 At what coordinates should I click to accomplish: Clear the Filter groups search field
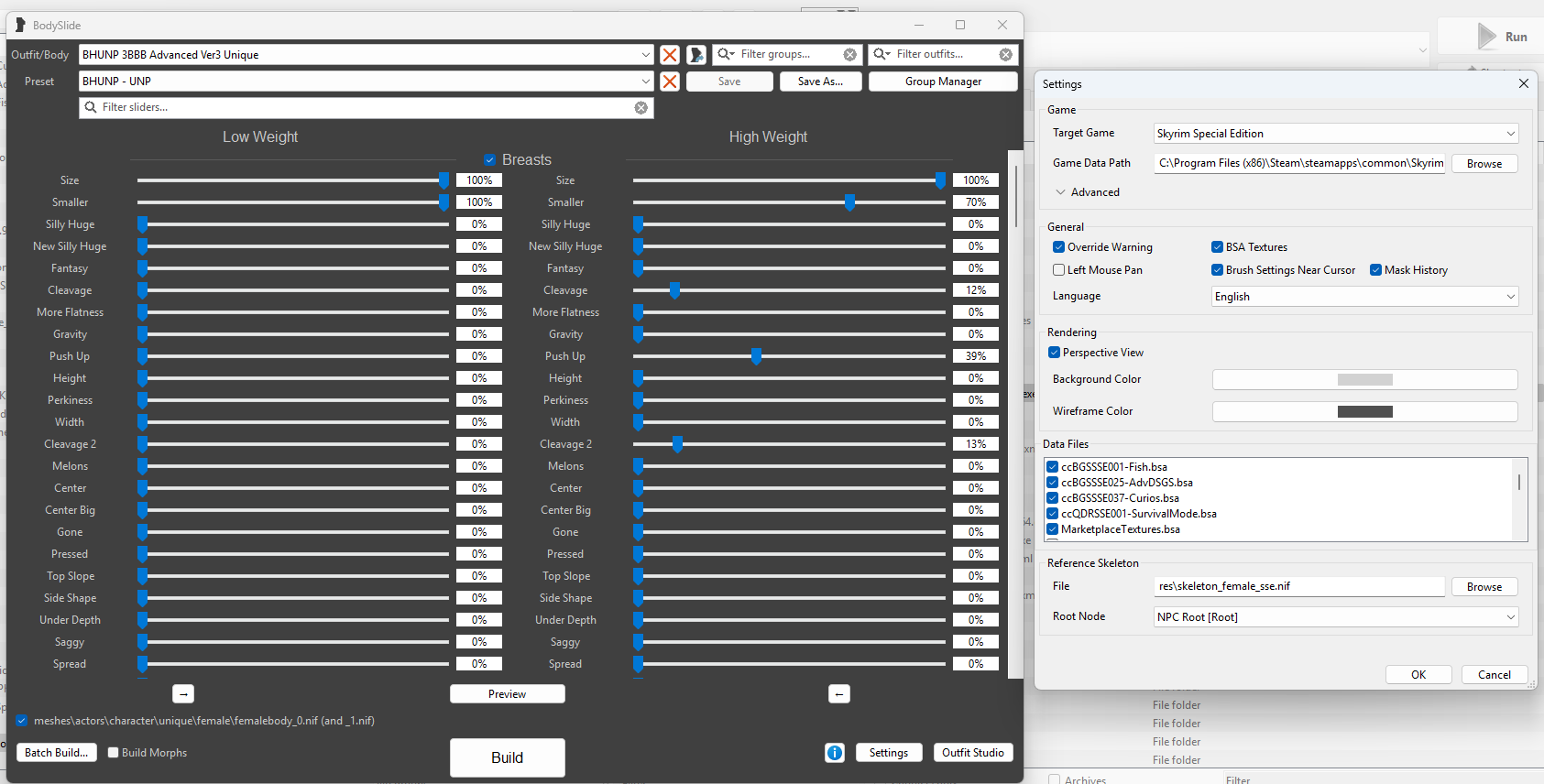[x=850, y=55]
